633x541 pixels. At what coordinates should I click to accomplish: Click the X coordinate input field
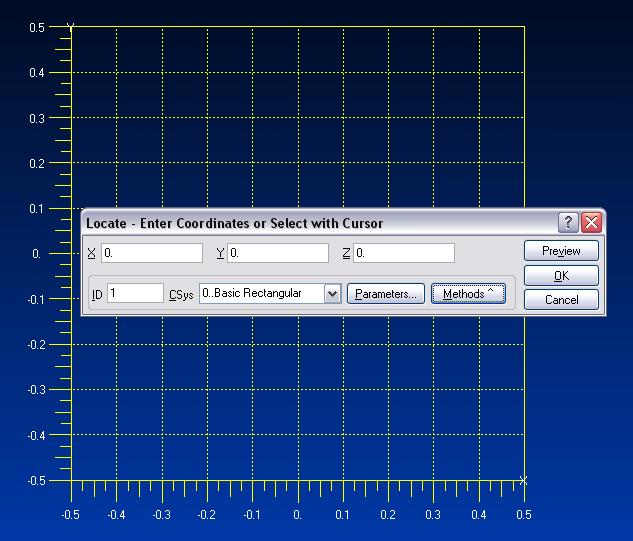[152, 253]
